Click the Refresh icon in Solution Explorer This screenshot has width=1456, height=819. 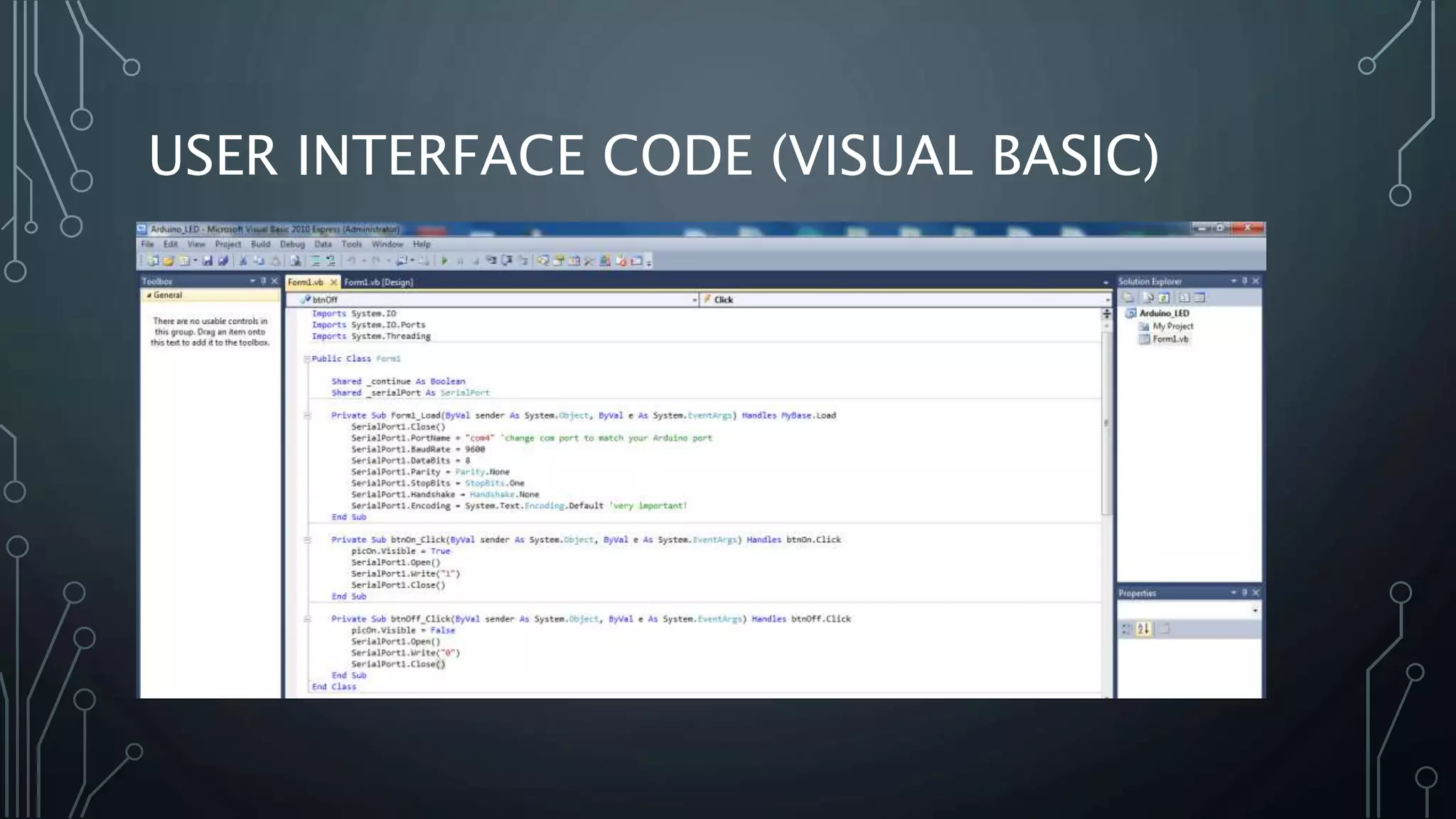(1164, 298)
